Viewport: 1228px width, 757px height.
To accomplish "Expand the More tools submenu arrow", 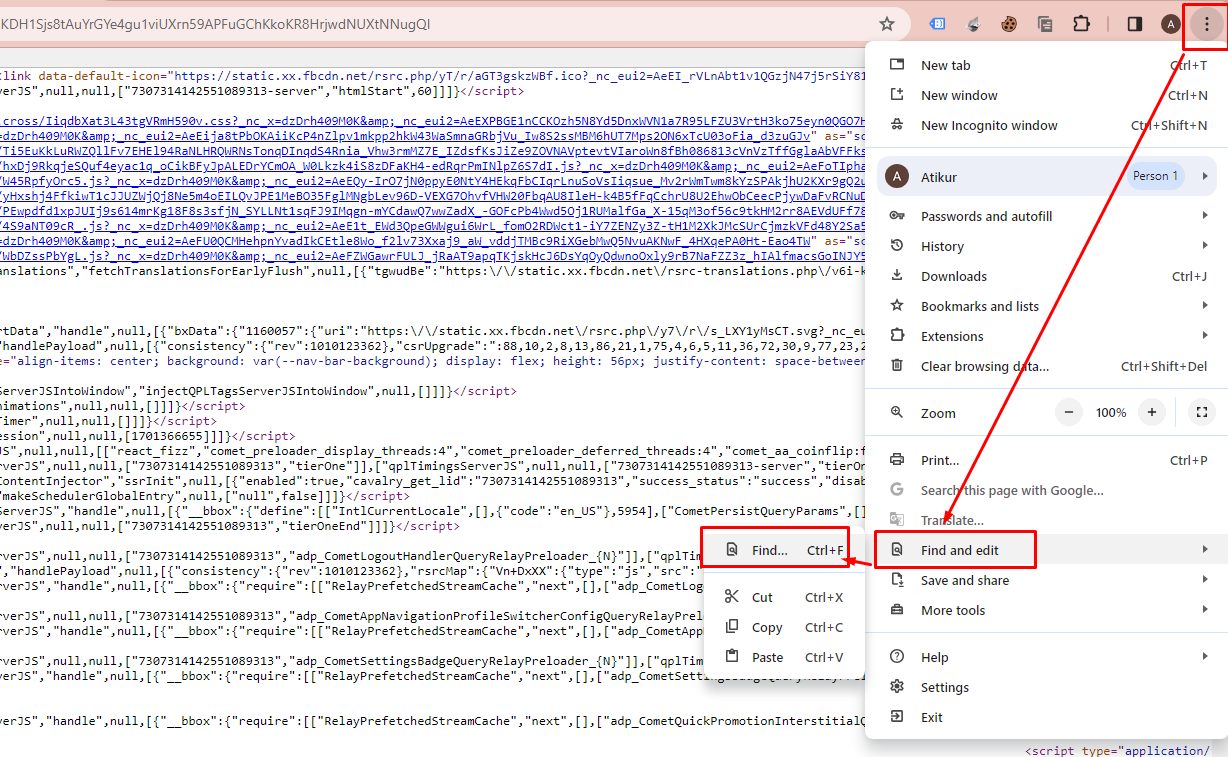I will pos(1205,610).
